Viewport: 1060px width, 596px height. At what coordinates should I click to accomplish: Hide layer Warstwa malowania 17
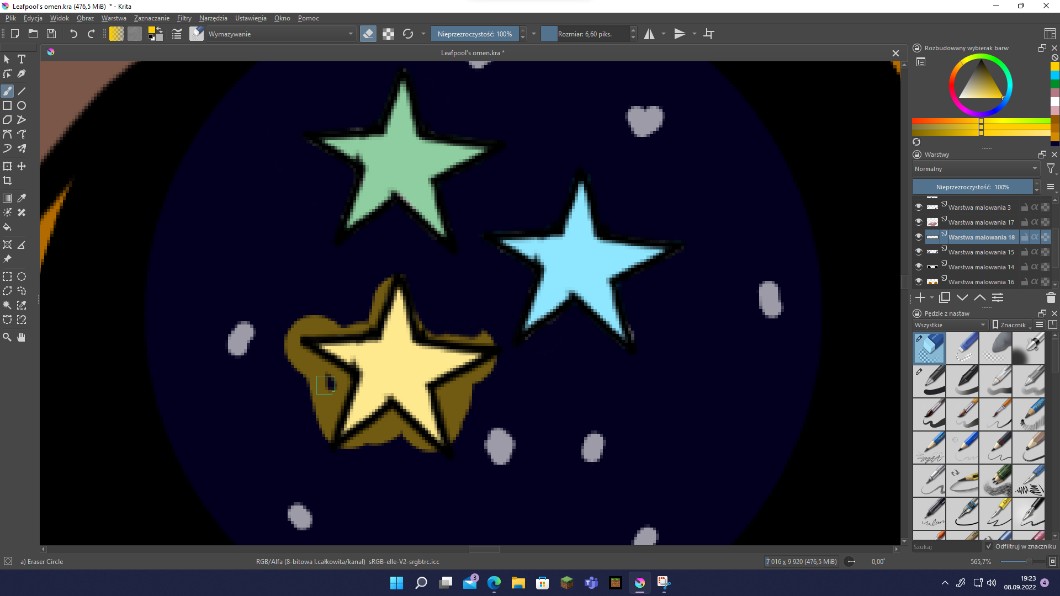coord(918,222)
